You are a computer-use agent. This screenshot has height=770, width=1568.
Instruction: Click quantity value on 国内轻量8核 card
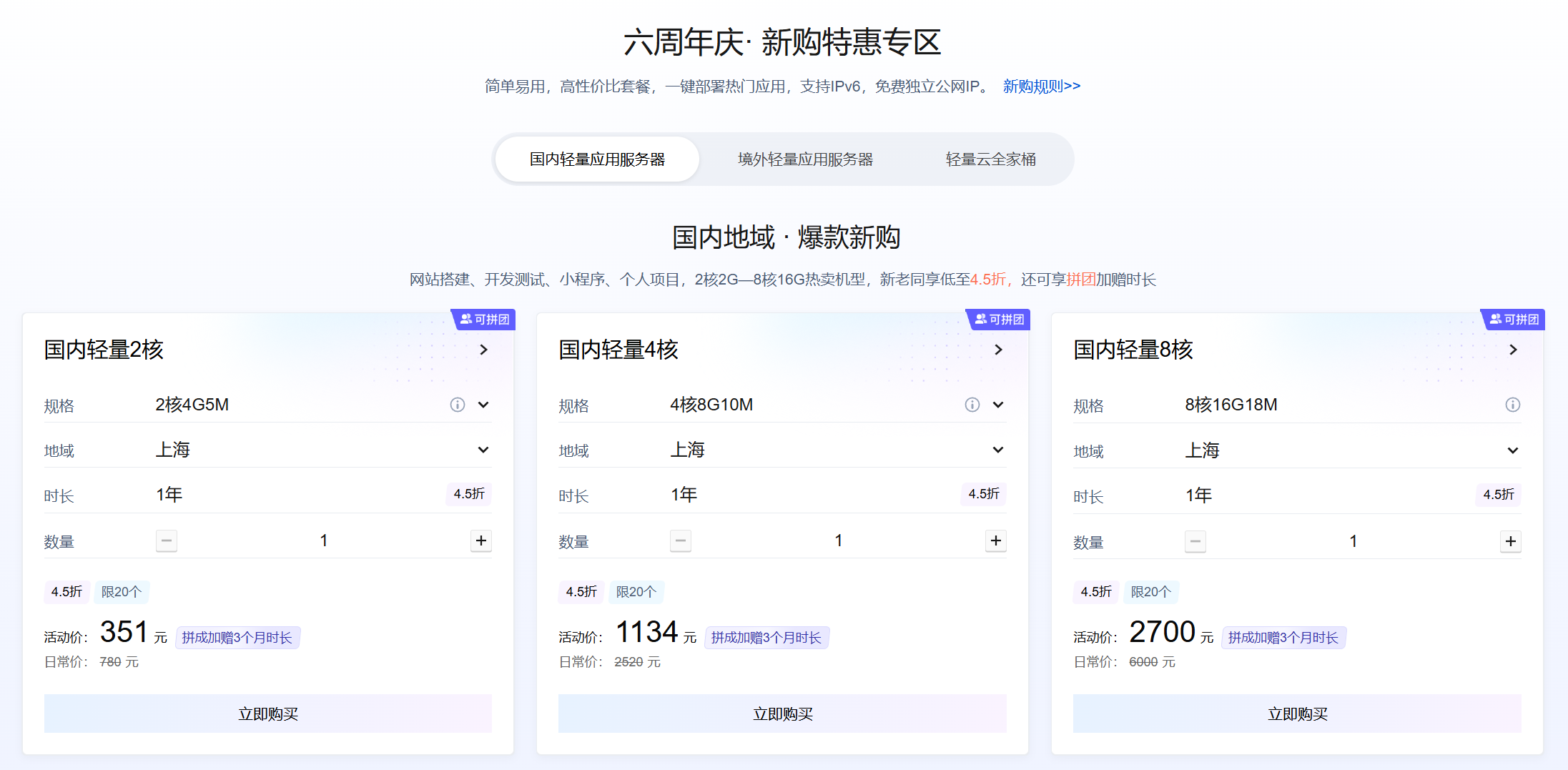pos(1353,541)
